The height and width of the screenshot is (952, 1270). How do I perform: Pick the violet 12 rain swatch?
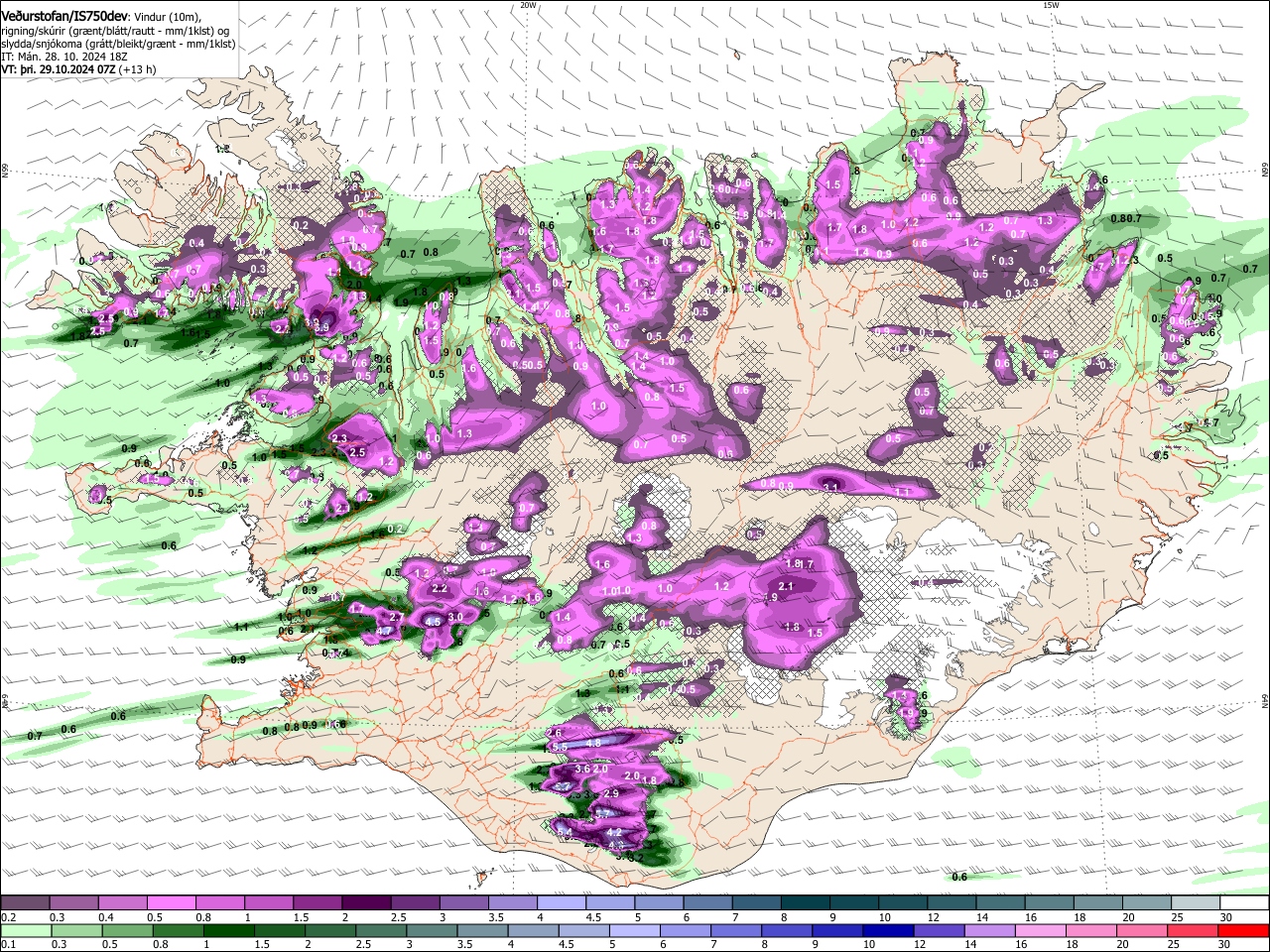(940, 931)
